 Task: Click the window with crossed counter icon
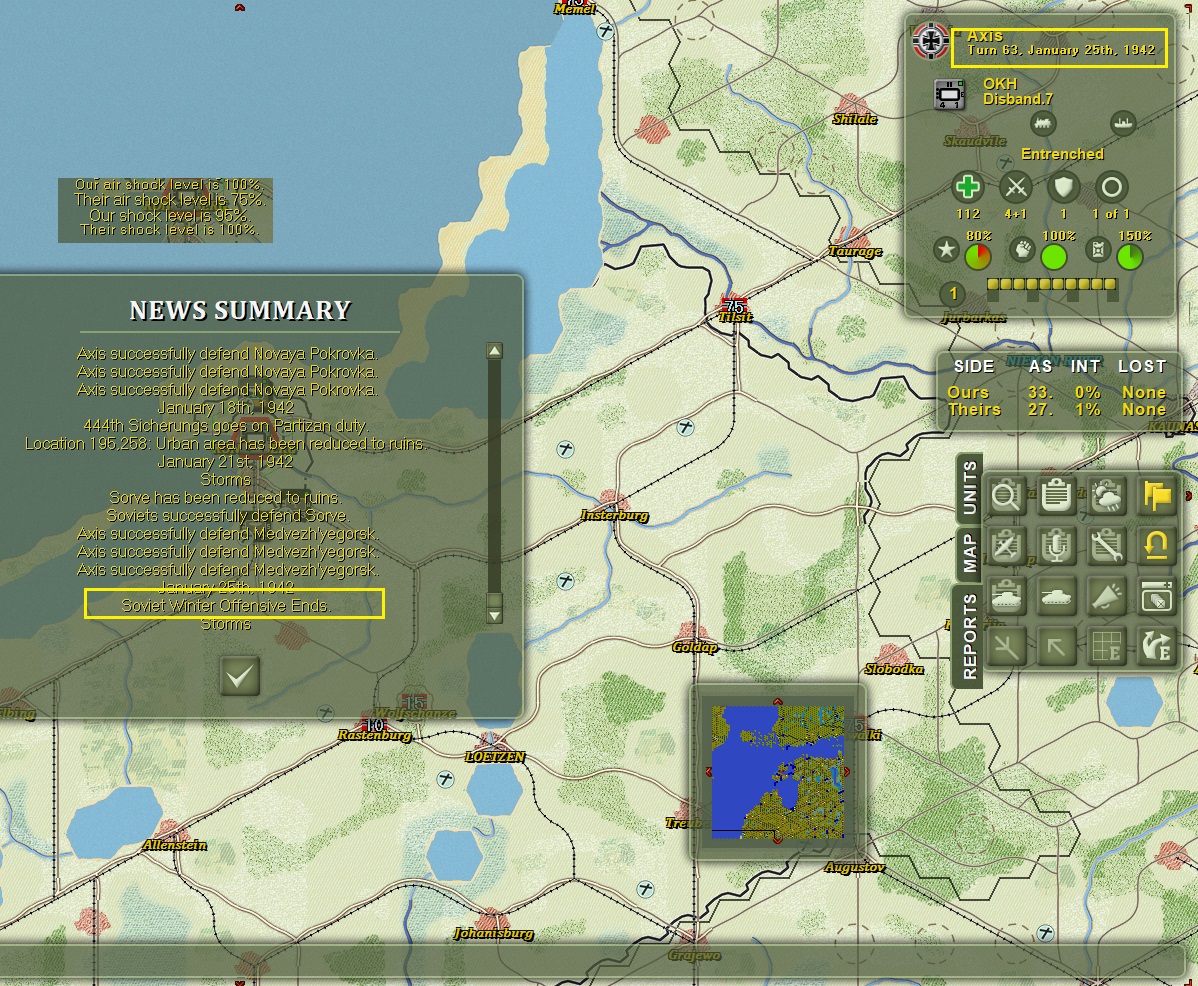coord(1157,596)
